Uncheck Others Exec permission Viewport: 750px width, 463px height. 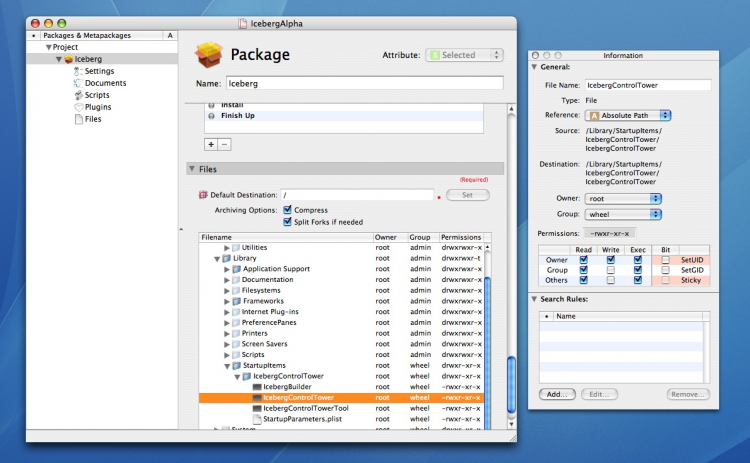point(638,280)
